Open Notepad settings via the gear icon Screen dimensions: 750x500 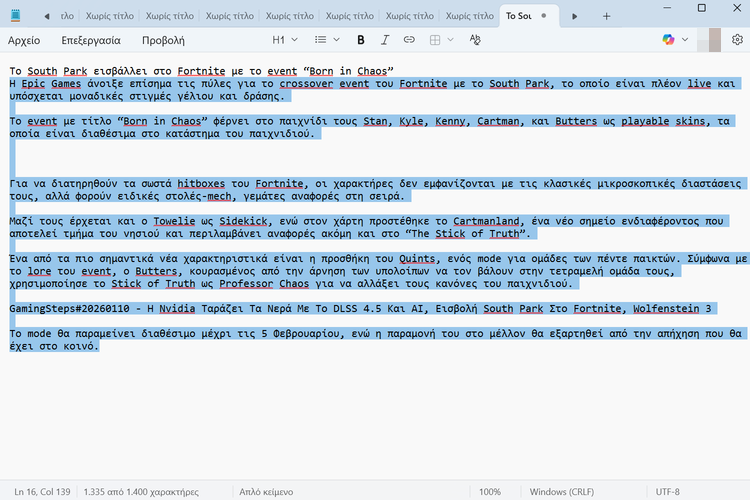(x=738, y=40)
